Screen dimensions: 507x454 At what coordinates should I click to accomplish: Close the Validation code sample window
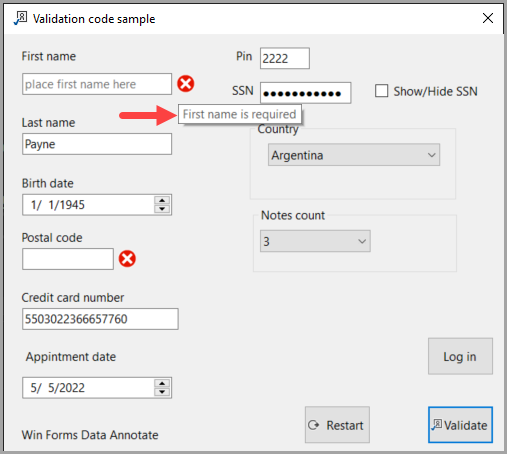tap(488, 18)
